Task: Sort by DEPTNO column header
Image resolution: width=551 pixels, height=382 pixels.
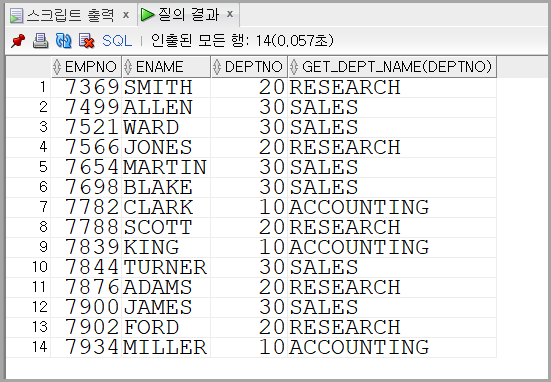Action: (249, 67)
